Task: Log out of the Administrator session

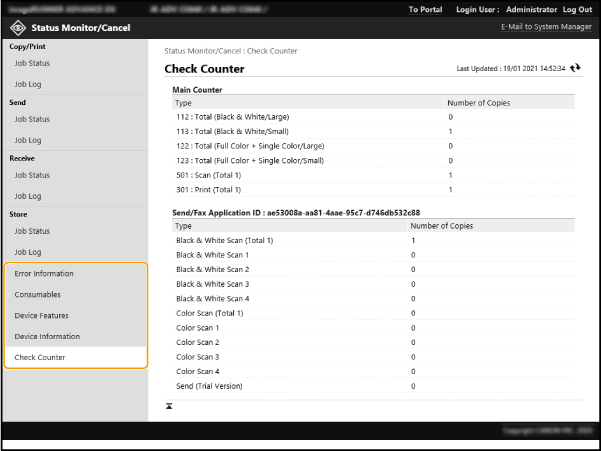Action: point(576,9)
